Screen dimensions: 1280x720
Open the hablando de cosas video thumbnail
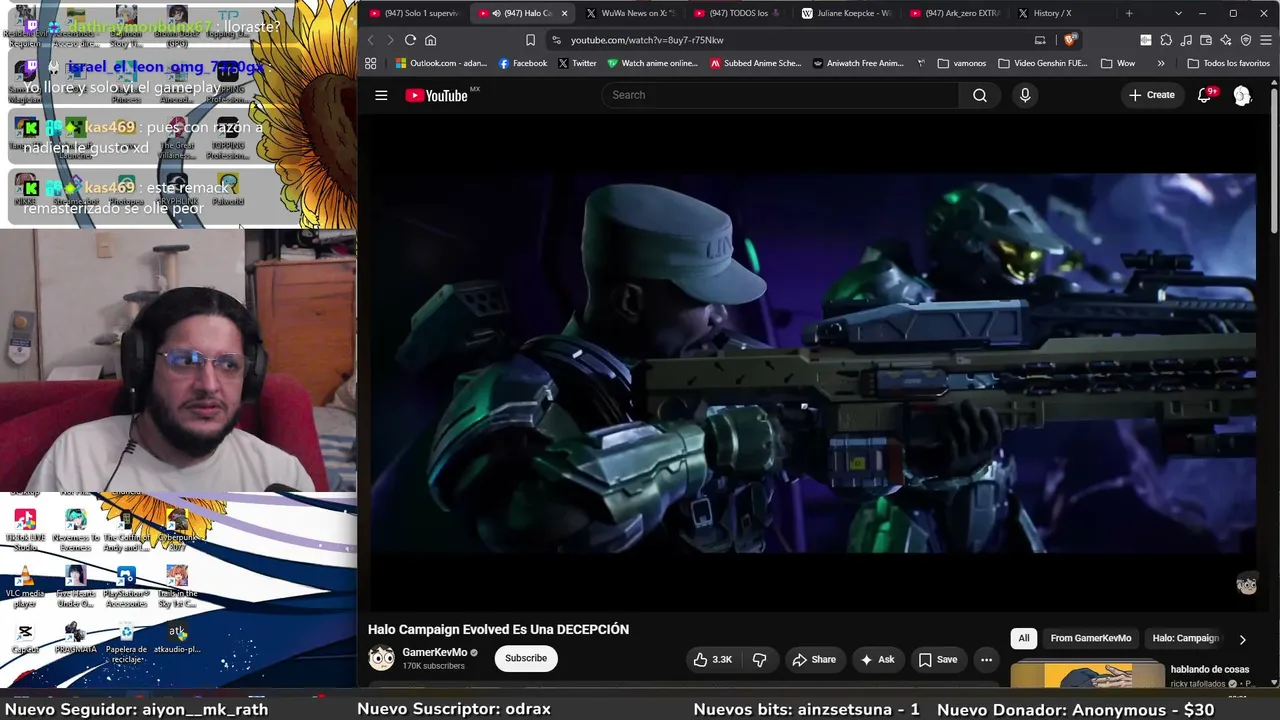[1087, 675]
